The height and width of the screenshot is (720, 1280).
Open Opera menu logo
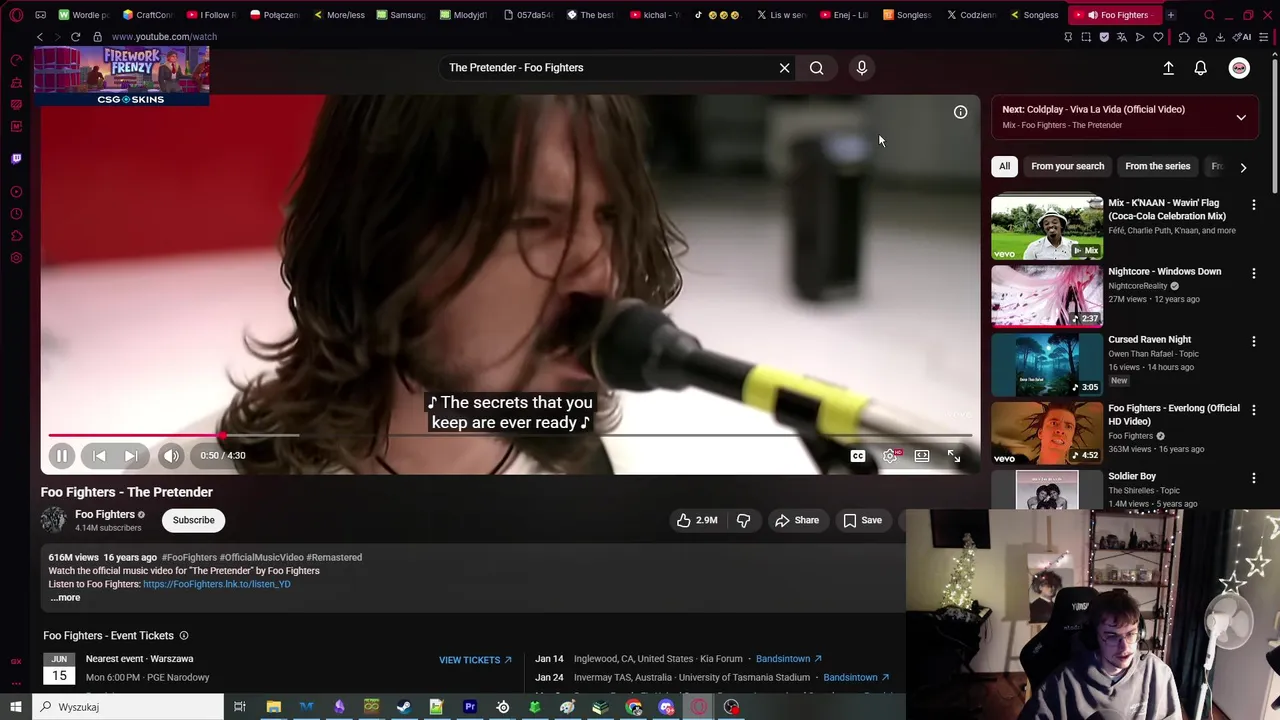pos(16,15)
